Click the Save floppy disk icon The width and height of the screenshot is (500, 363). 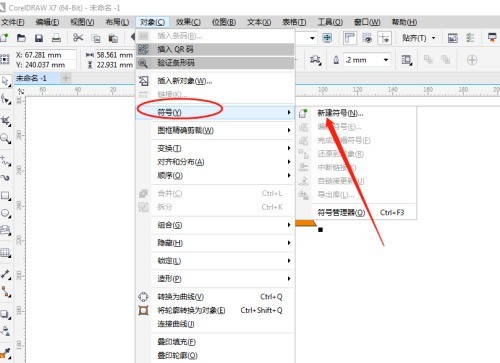click(x=39, y=38)
